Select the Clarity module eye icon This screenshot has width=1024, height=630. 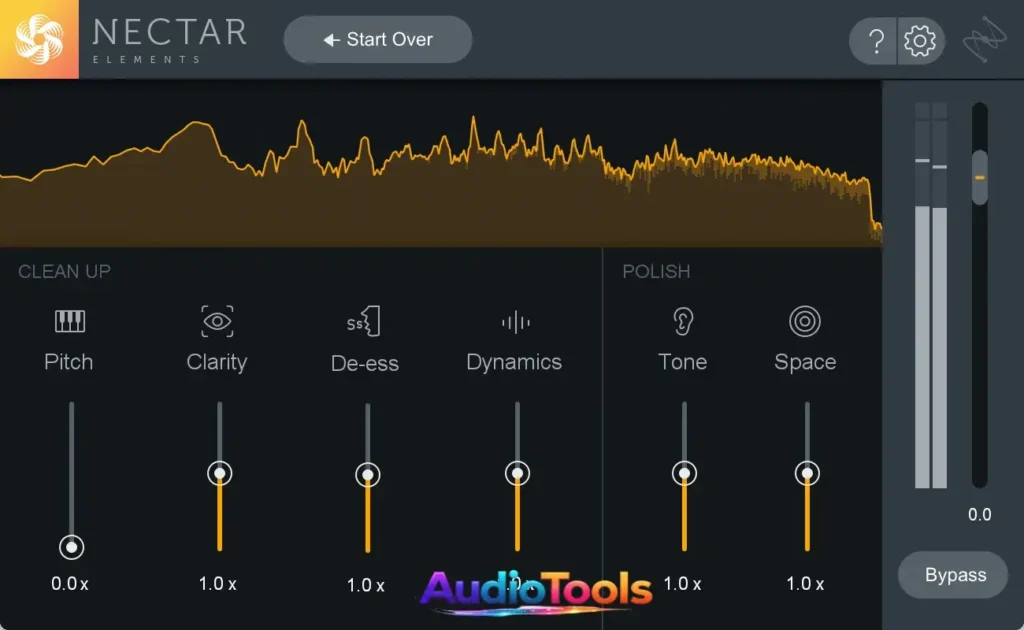coord(217,321)
